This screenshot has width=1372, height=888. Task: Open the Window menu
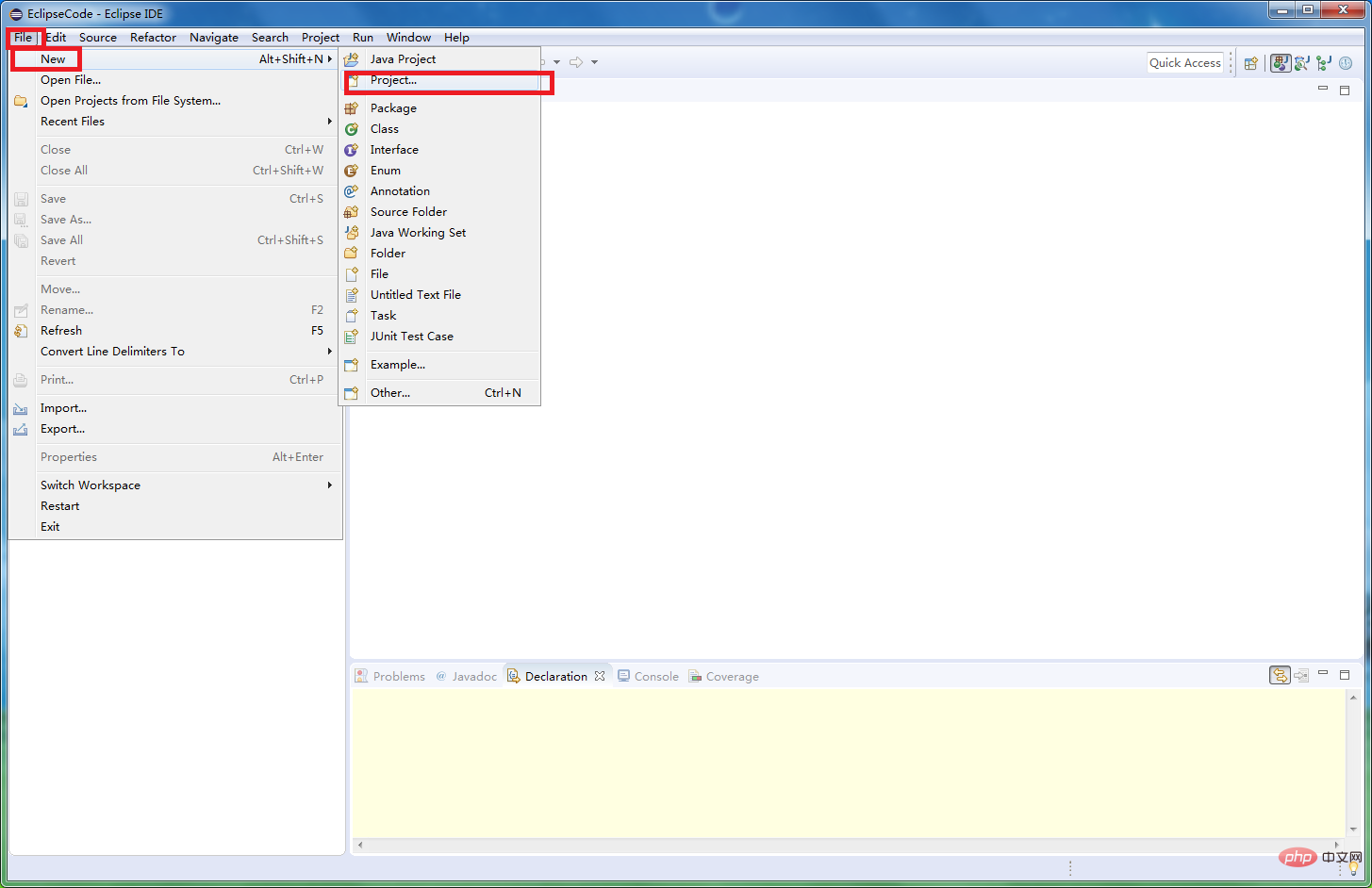point(408,38)
